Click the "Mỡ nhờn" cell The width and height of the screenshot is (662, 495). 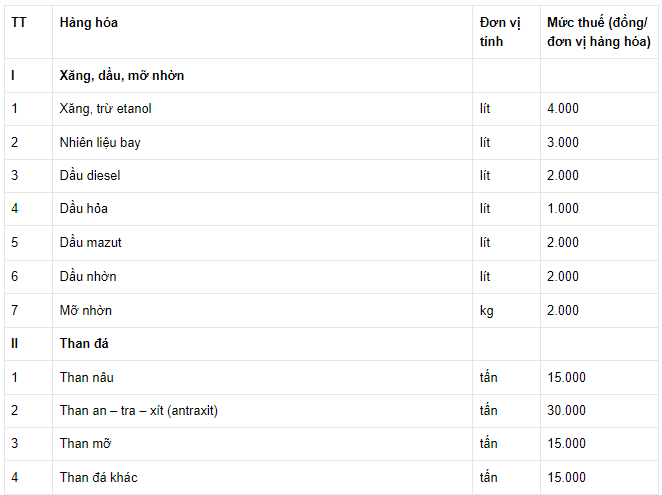tap(85, 310)
